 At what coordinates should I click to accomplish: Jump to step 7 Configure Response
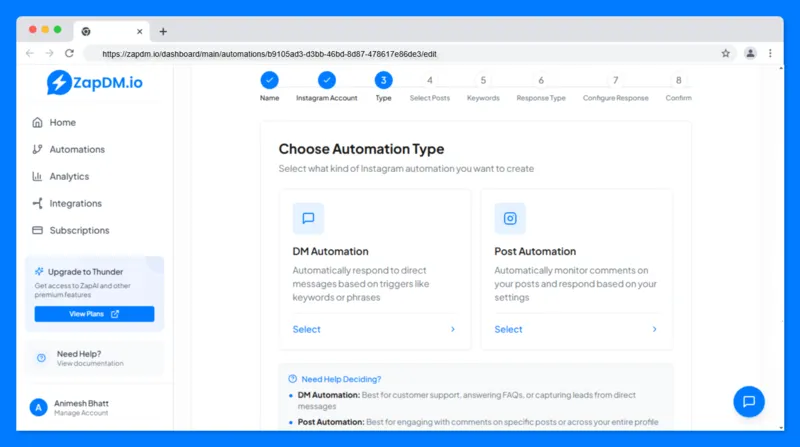(616, 80)
